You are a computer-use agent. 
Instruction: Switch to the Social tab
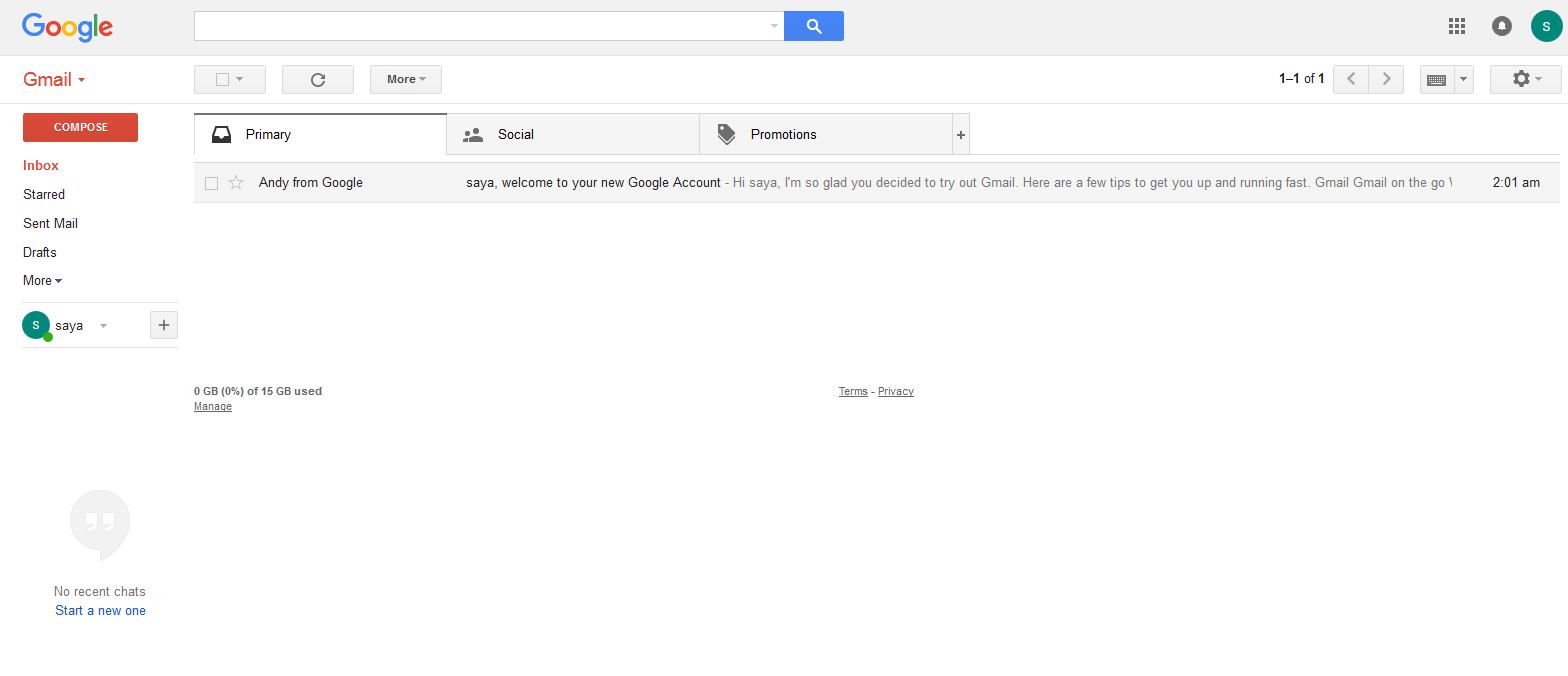(573, 134)
